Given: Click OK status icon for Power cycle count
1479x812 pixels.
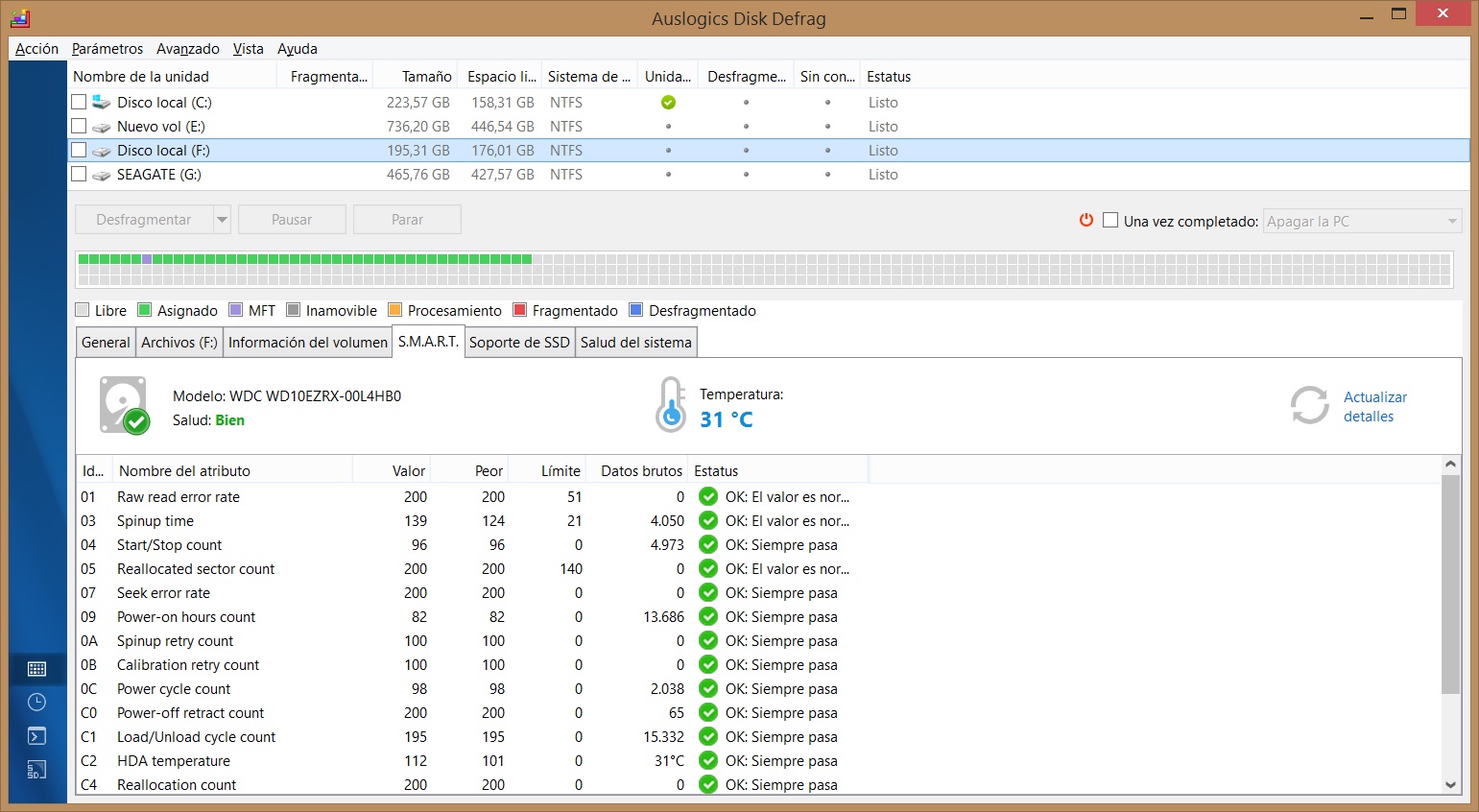Looking at the screenshot, I should point(708,688).
